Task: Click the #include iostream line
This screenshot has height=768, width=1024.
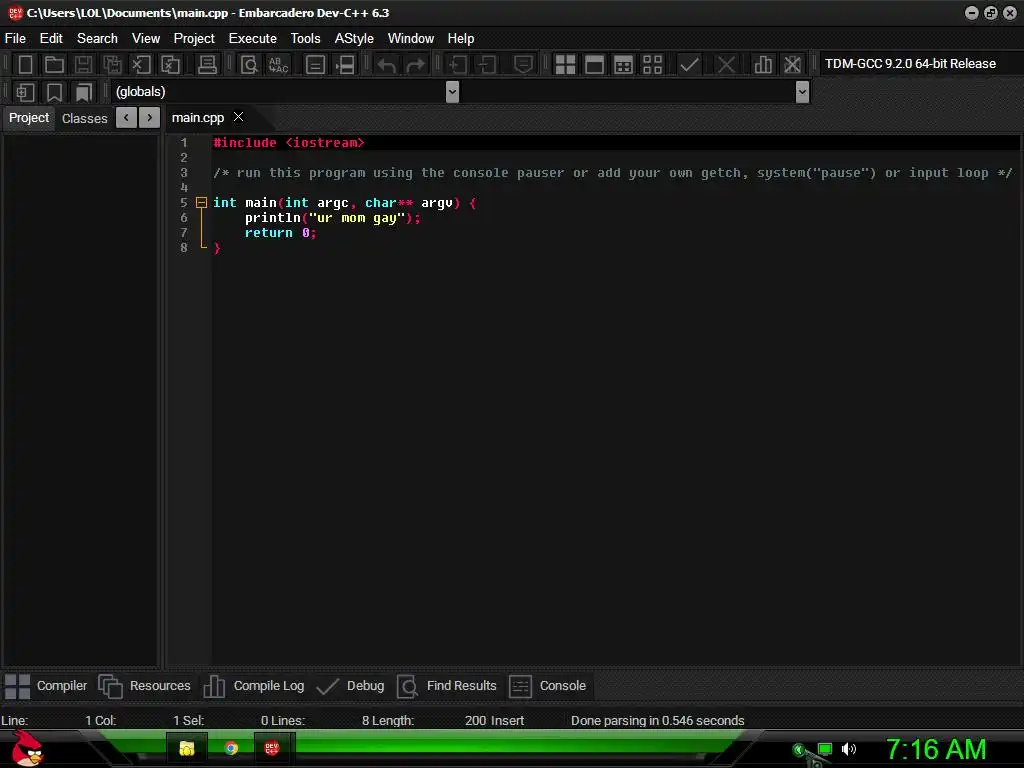Action: 289,143
